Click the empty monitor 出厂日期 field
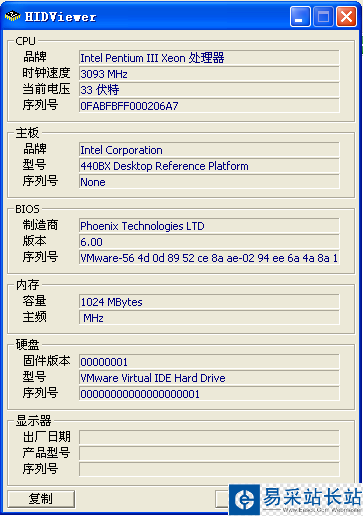 click(x=209, y=437)
